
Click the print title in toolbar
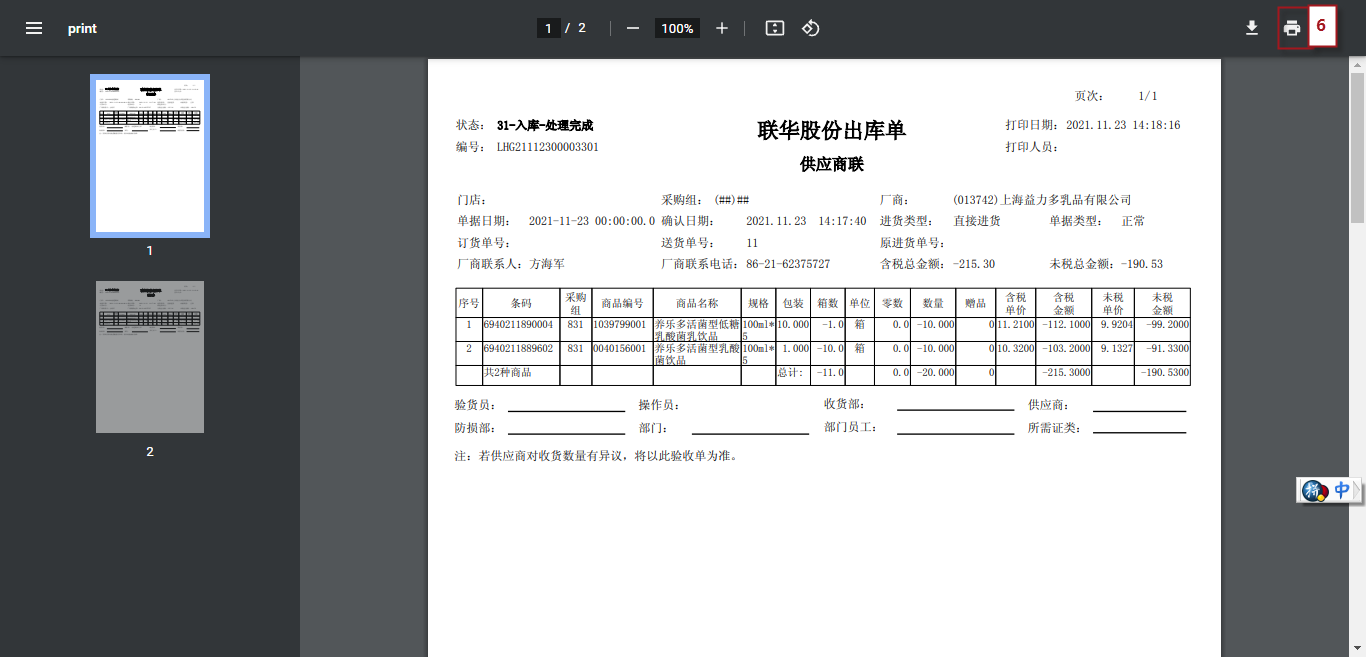tap(82, 28)
